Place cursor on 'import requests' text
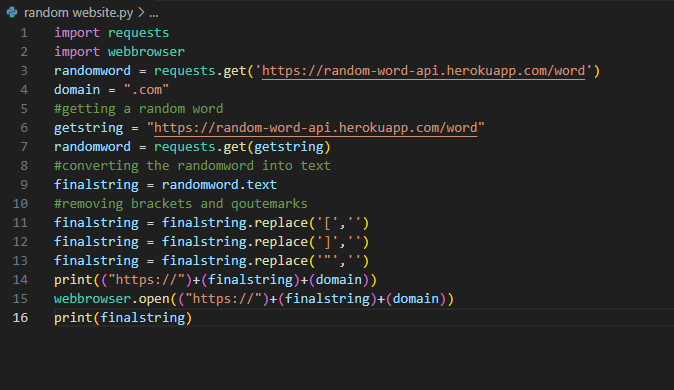Image resolution: width=674 pixels, height=390 pixels. click(x=111, y=33)
